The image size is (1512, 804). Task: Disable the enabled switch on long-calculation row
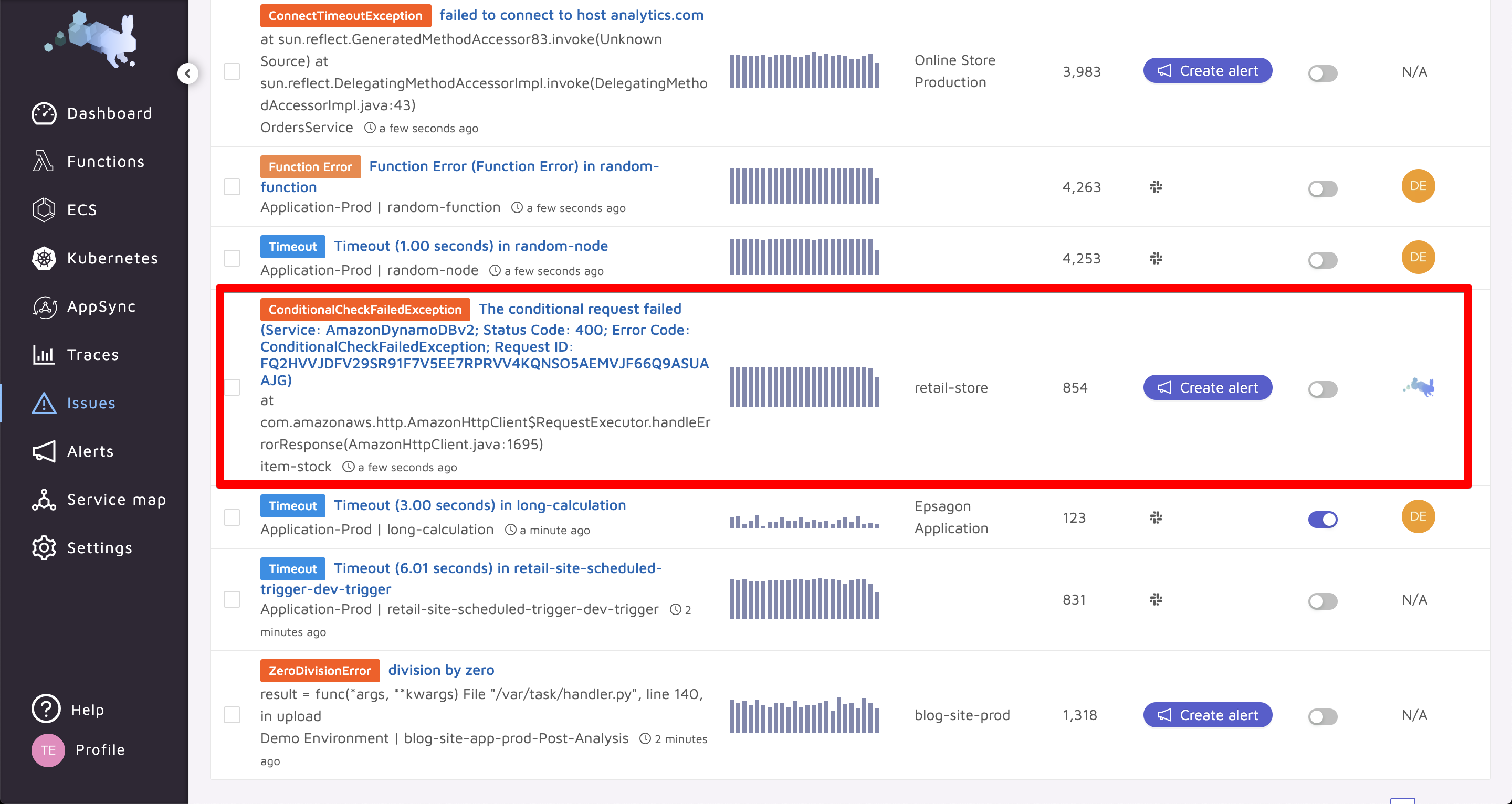[x=1323, y=520]
